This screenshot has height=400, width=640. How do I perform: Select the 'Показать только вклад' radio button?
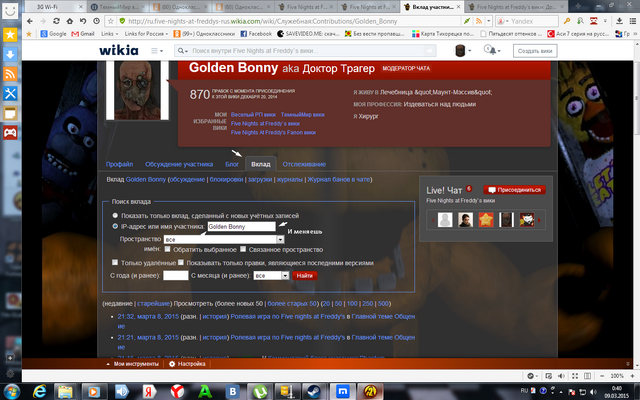pyautogui.click(x=115, y=215)
